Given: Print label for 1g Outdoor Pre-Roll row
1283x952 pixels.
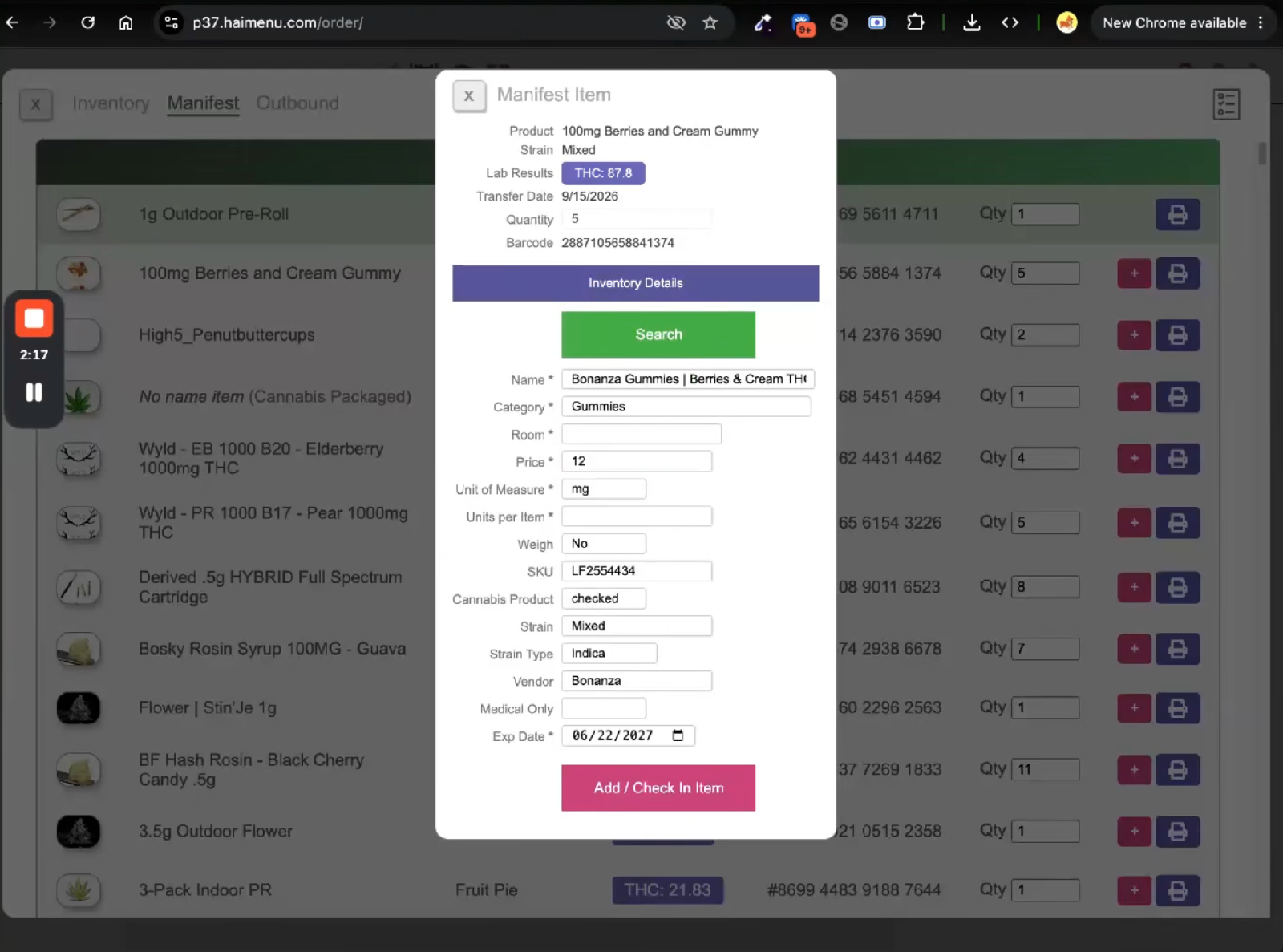Looking at the screenshot, I should click(1177, 214).
